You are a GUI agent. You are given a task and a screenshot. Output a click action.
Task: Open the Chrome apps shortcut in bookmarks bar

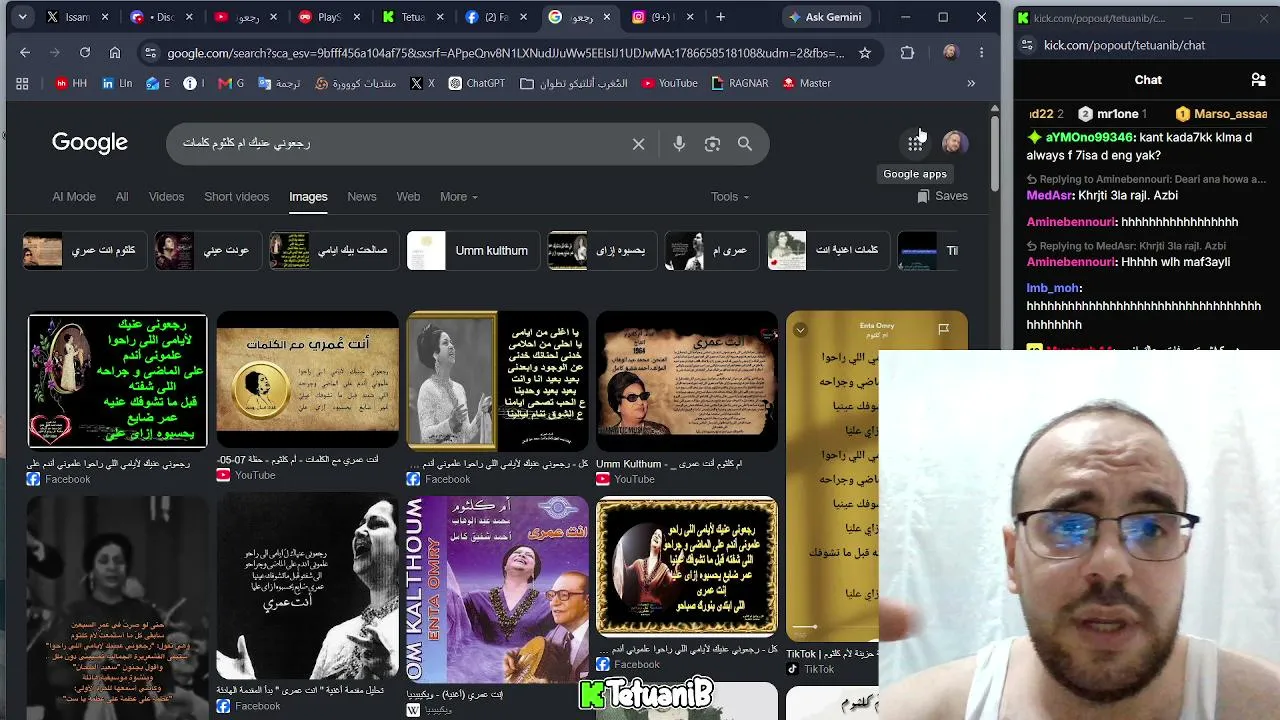pyautogui.click(x=22, y=84)
